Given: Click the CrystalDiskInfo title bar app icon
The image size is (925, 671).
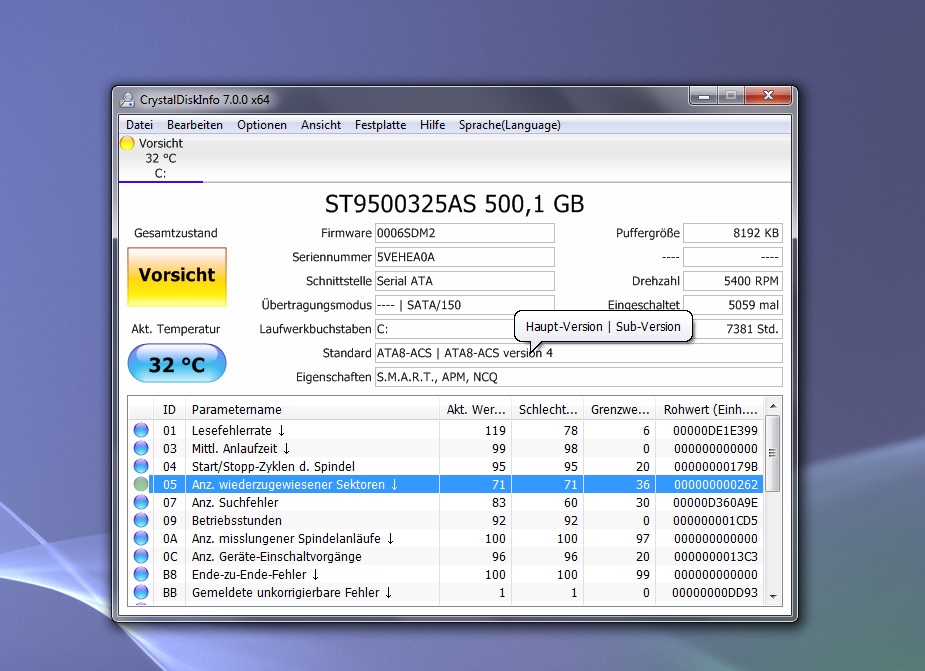Looking at the screenshot, I should coord(127,99).
